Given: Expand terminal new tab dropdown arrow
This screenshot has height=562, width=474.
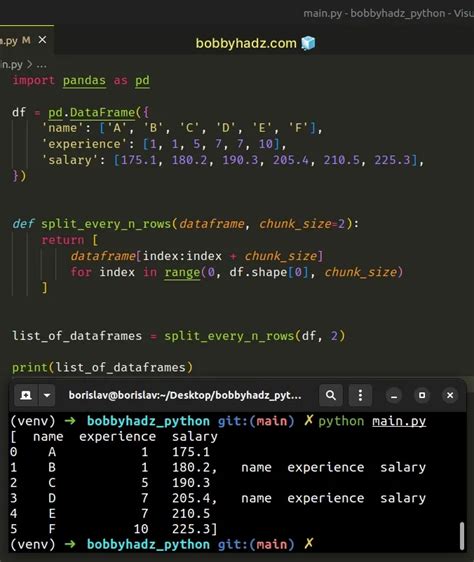Looking at the screenshot, I should coord(47,395).
